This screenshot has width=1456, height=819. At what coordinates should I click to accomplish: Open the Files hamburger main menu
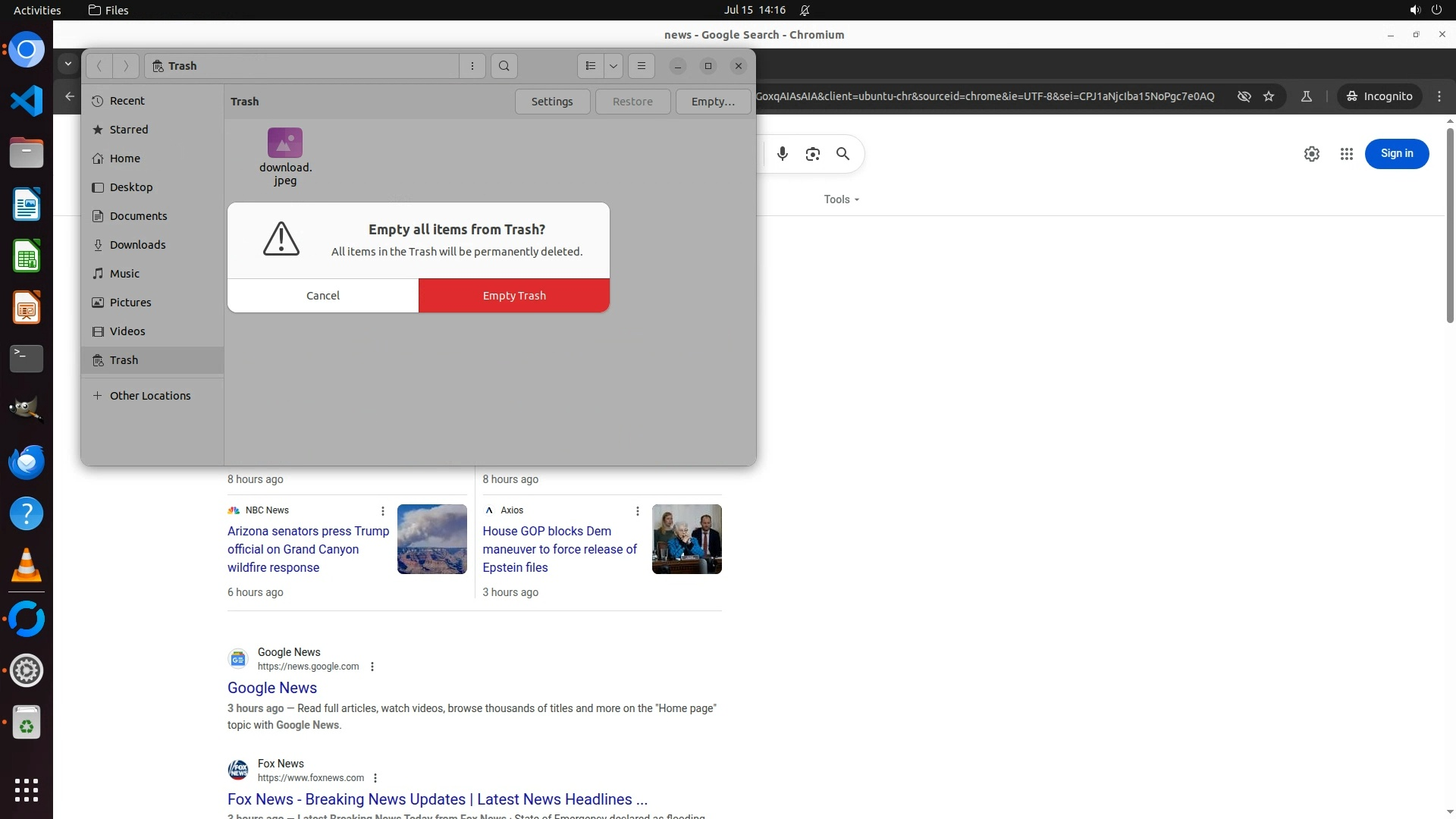641,66
